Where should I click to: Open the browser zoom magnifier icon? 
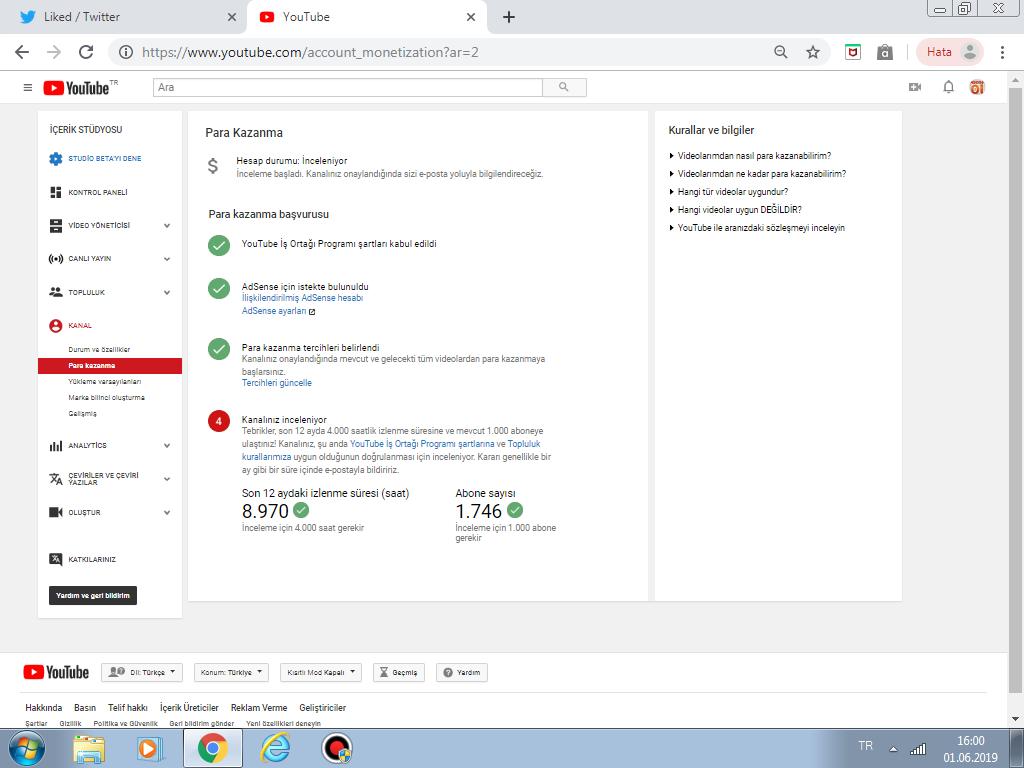[780, 52]
